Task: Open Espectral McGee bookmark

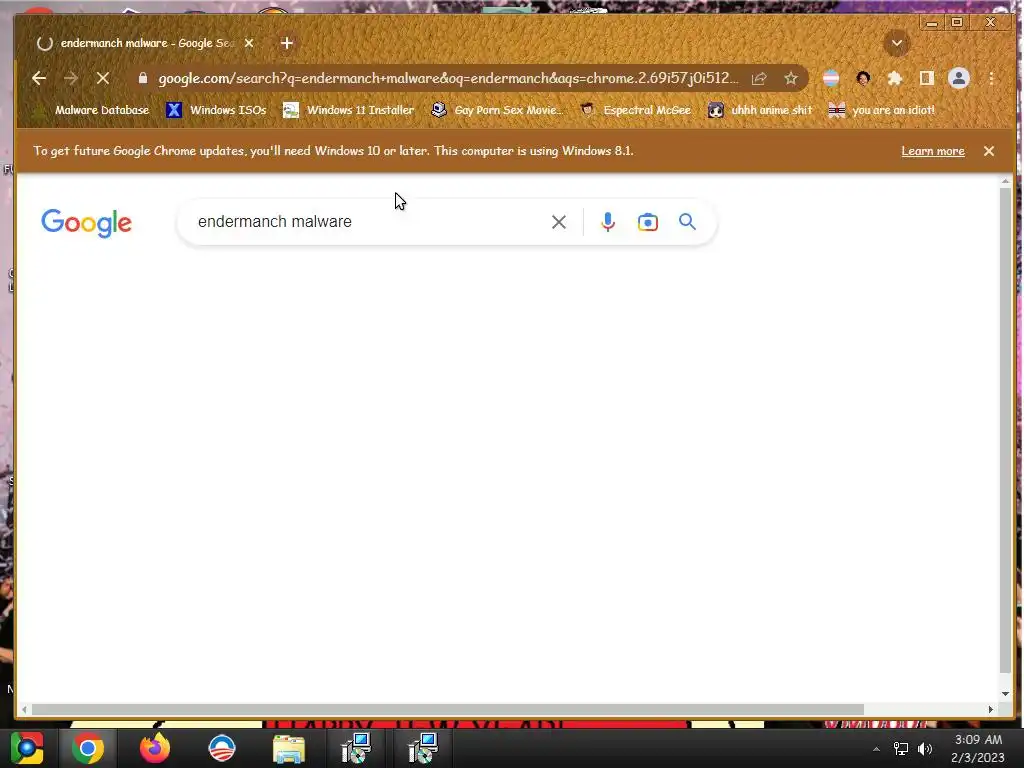Action: pyautogui.click(x=635, y=110)
